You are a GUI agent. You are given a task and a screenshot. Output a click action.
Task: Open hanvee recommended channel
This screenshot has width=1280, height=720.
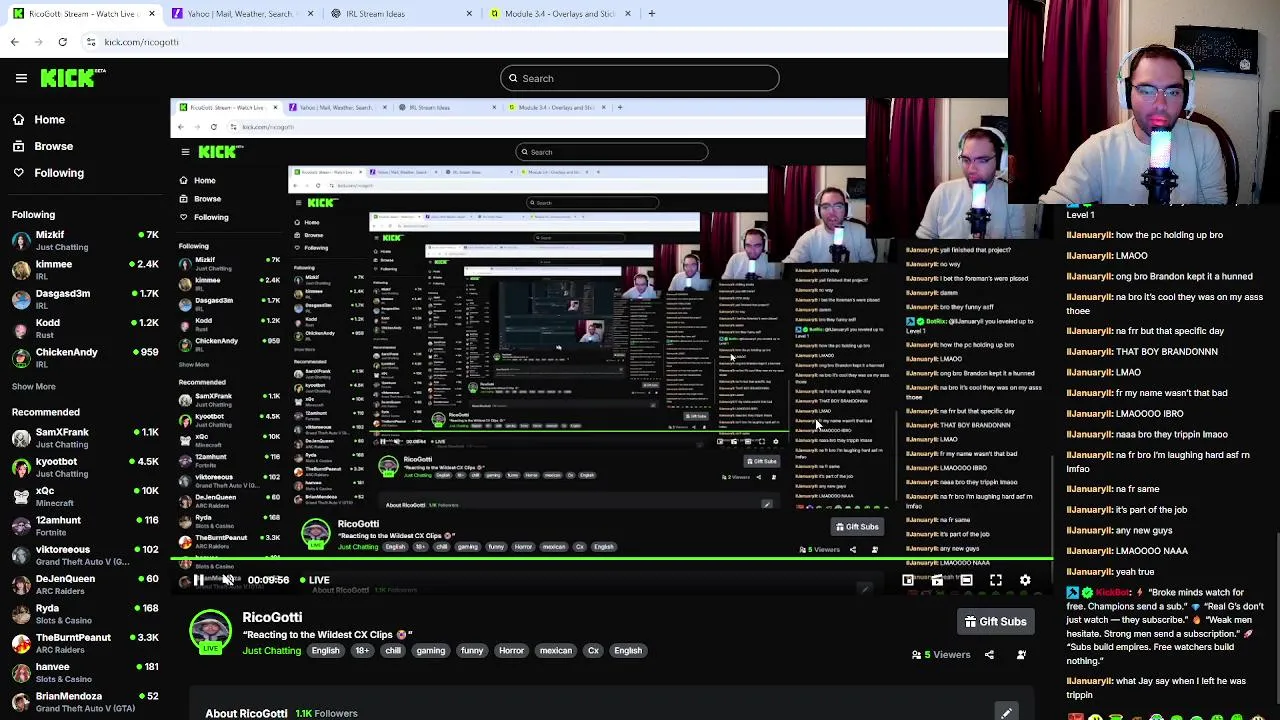84,671
